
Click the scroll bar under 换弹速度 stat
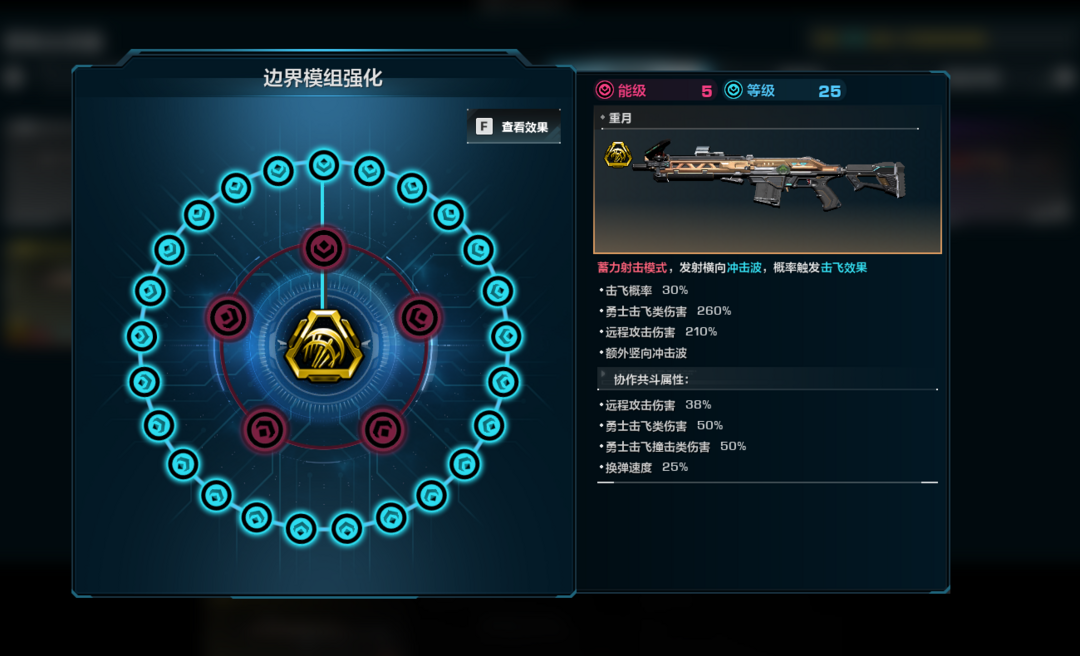[767, 482]
